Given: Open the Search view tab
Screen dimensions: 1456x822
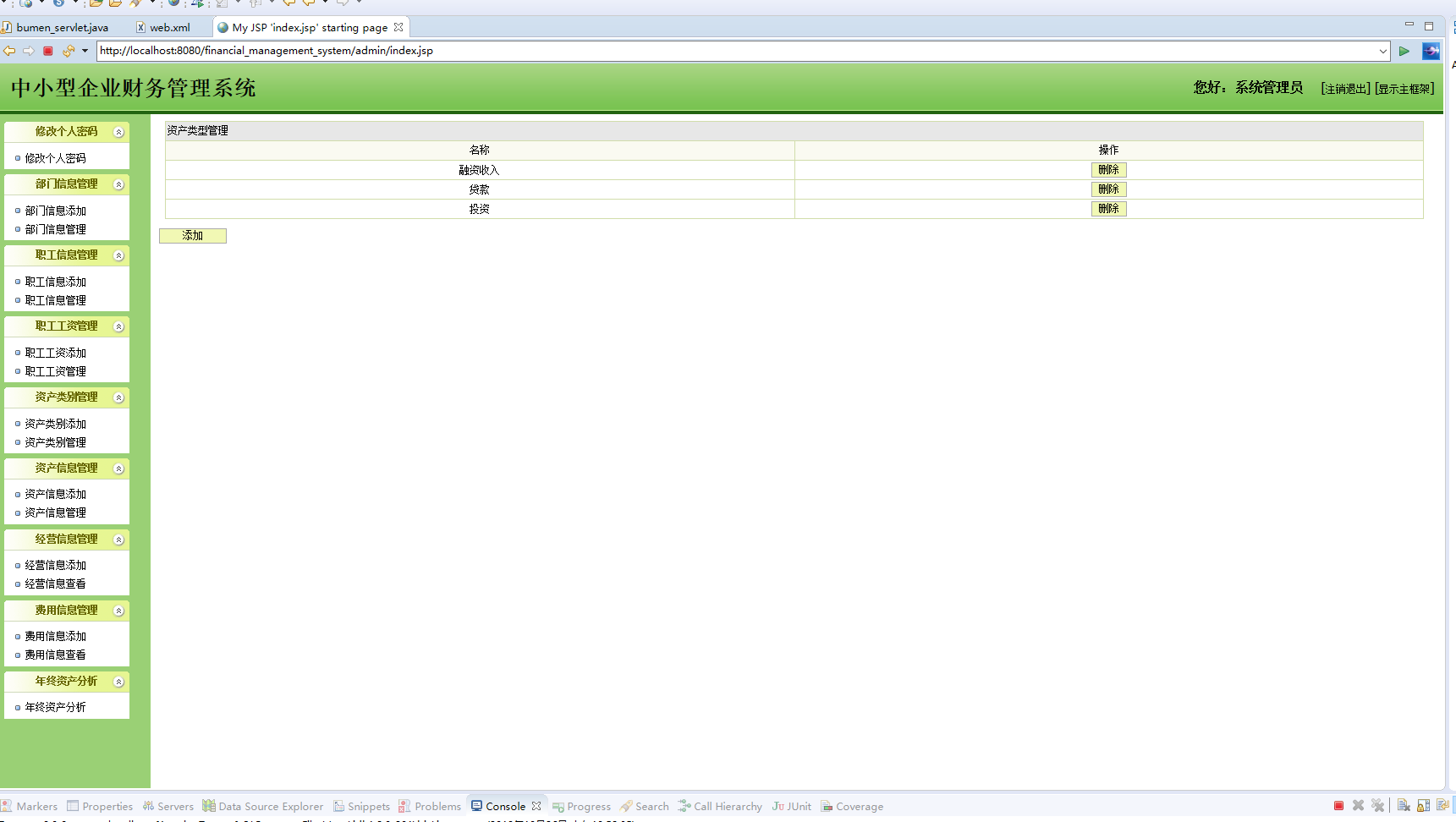Looking at the screenshot, I should [x=645, y=806].
